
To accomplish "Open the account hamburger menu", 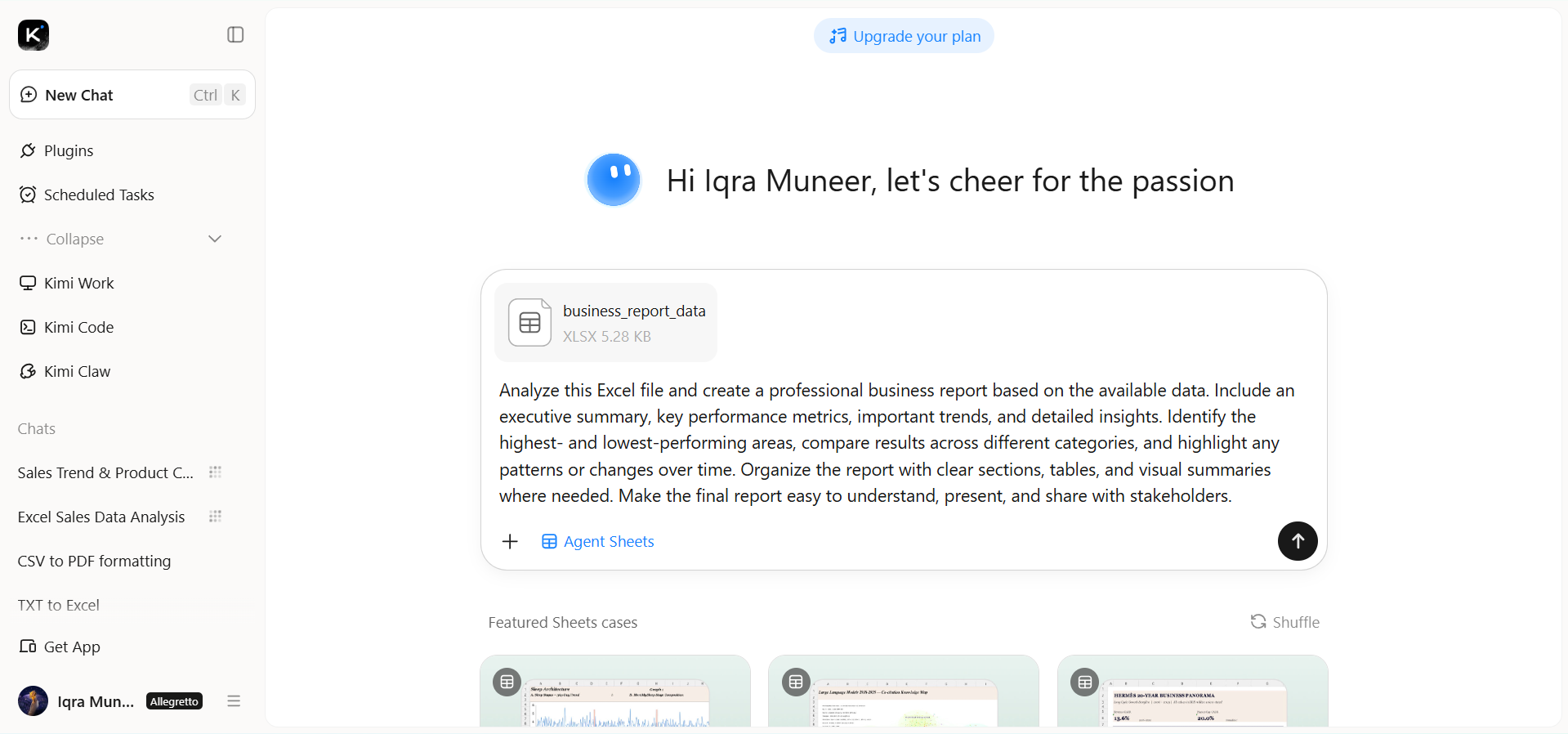I will (234, 701).
